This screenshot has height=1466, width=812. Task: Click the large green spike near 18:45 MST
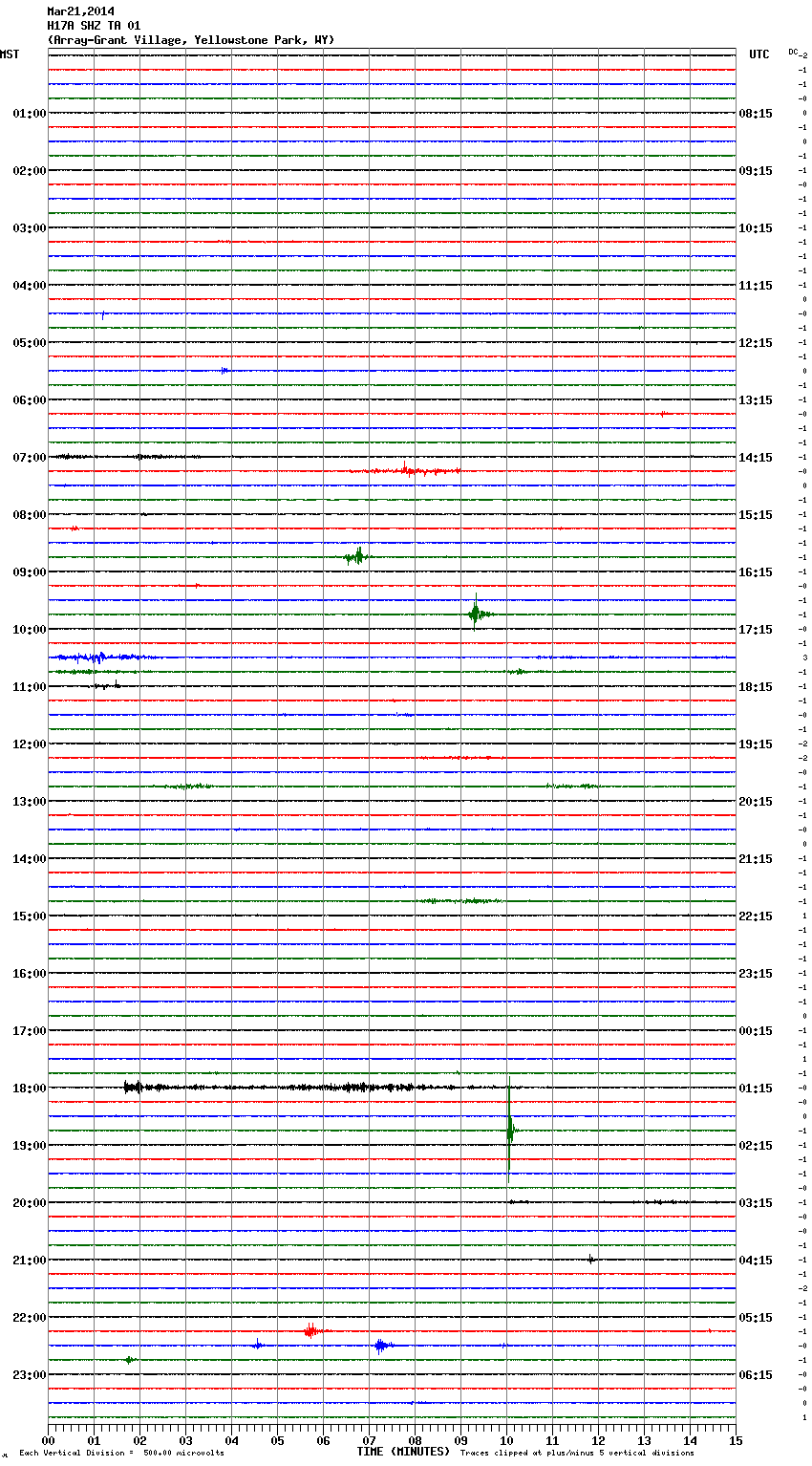point(509,1130)
